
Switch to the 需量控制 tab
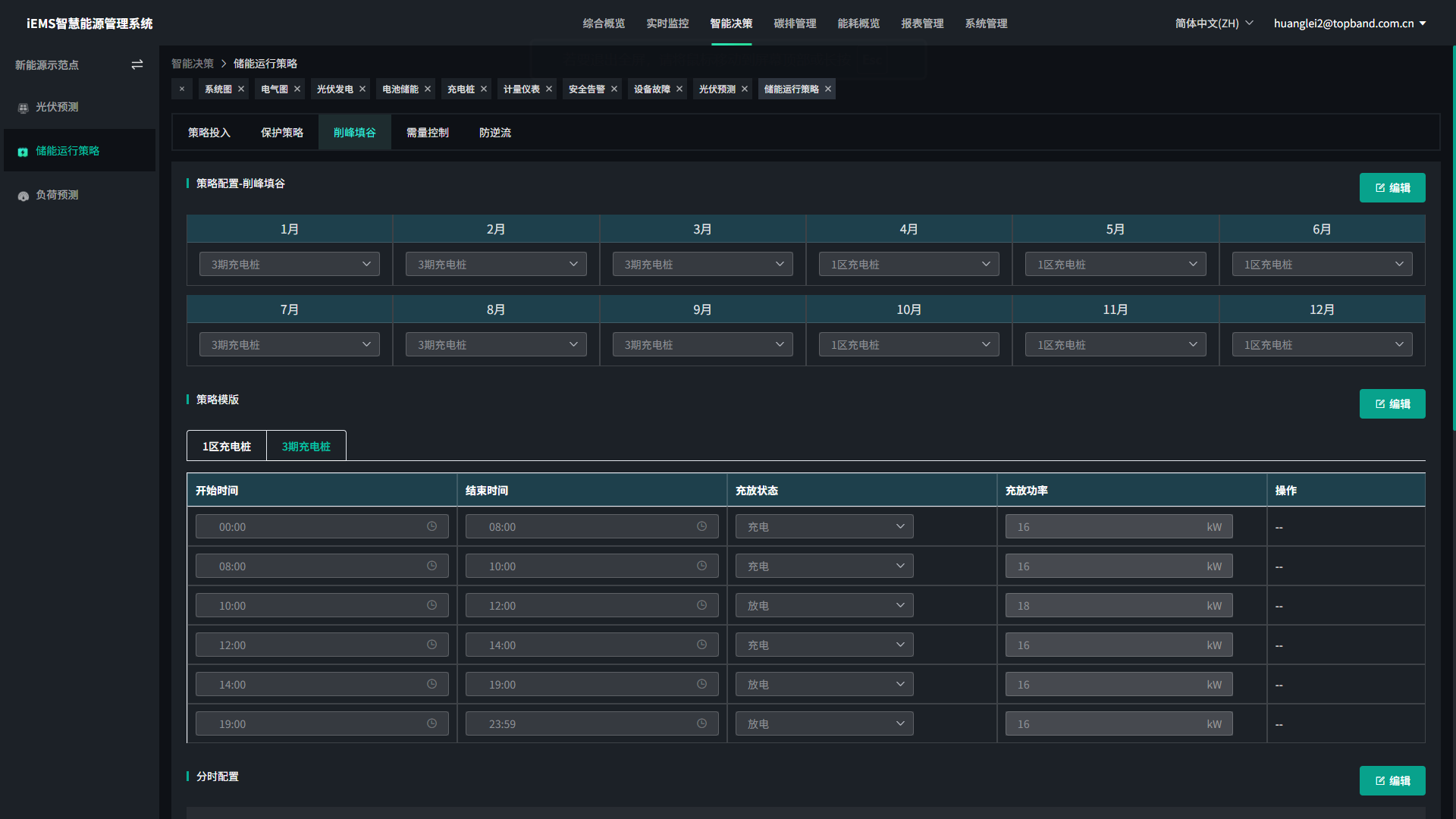pos(427,132)
